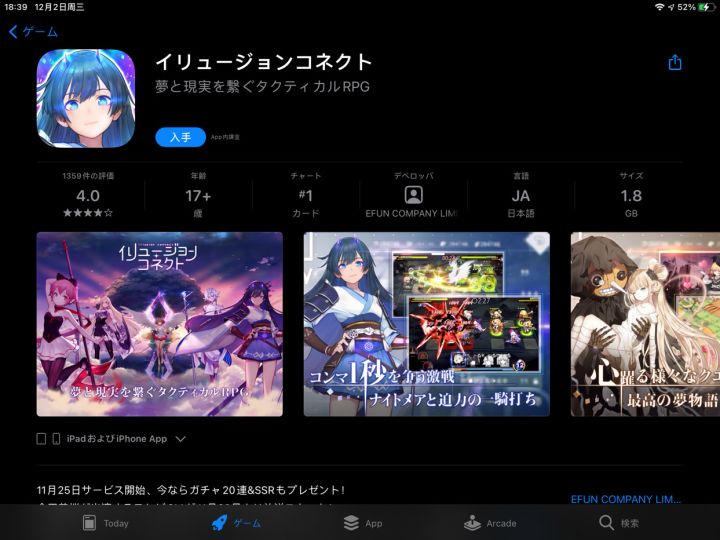Tap the developer person icon

[413, 195]
